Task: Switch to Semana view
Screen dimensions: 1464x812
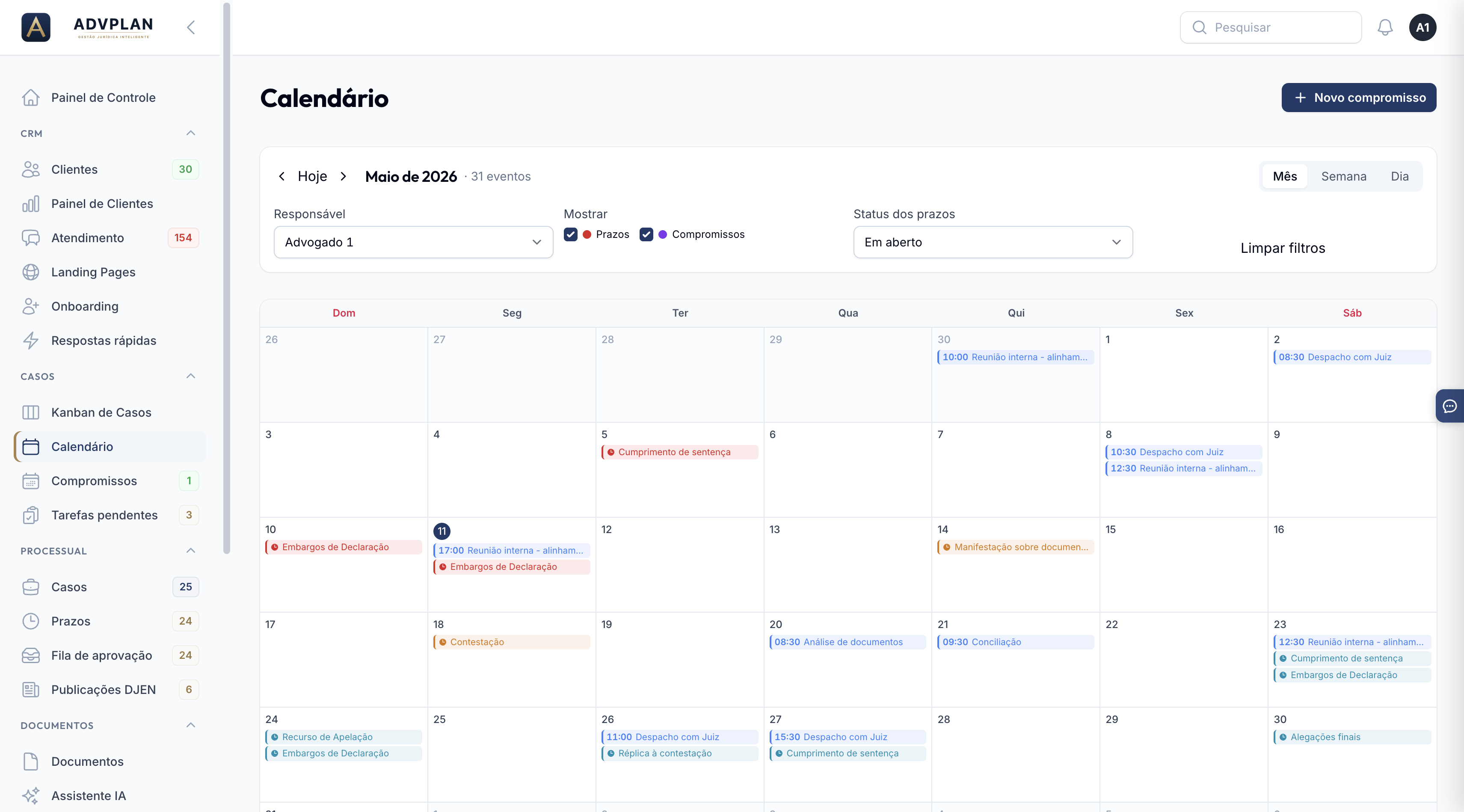Action: 1343,176
